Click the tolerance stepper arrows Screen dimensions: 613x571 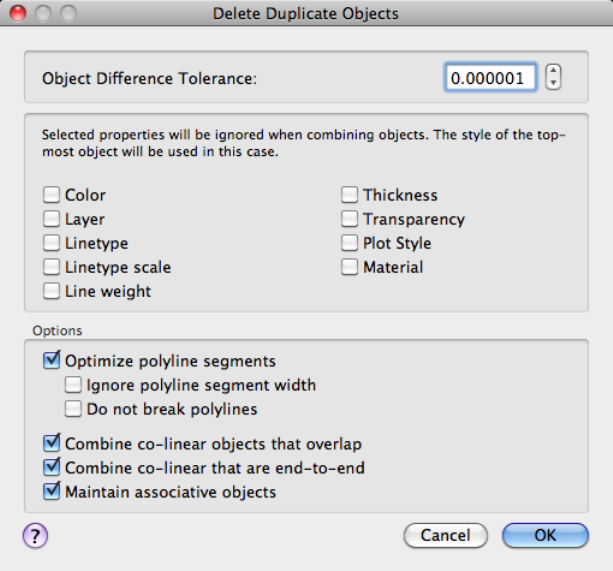tap(555, 77)
